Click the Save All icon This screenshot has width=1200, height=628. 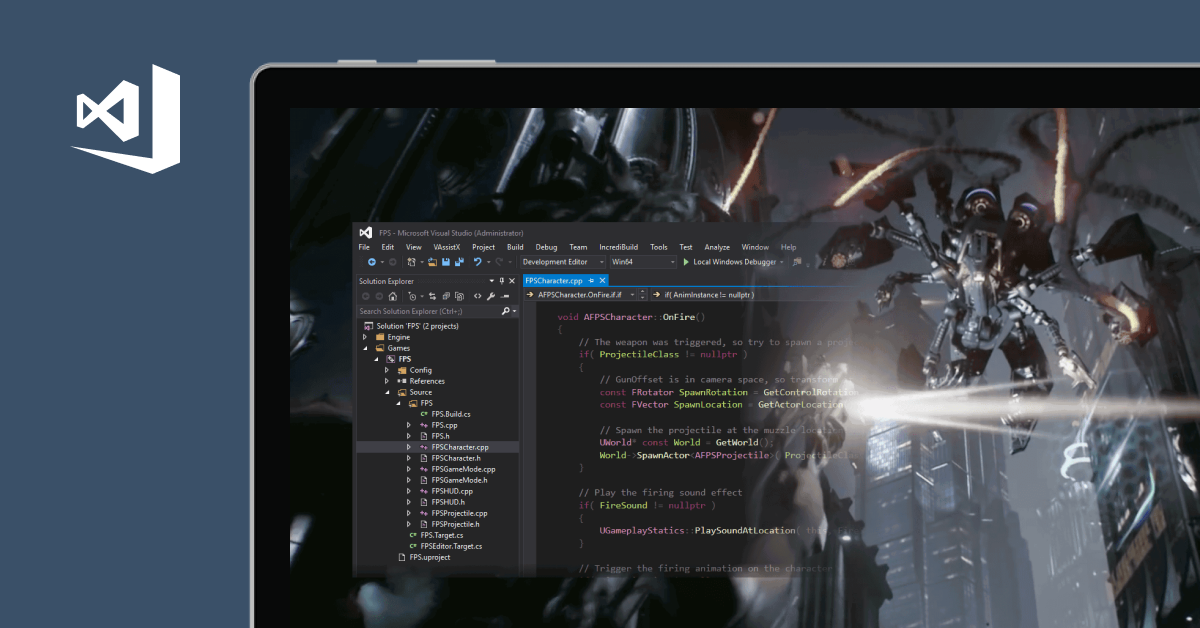tap(458, 261)
